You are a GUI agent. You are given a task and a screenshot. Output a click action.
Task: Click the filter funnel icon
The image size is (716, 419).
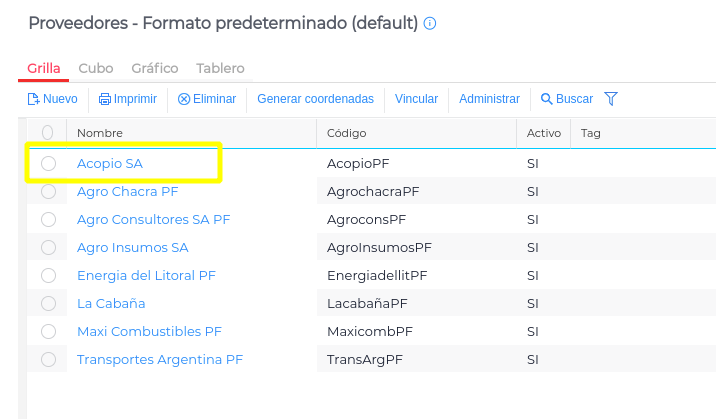[611, 99]
